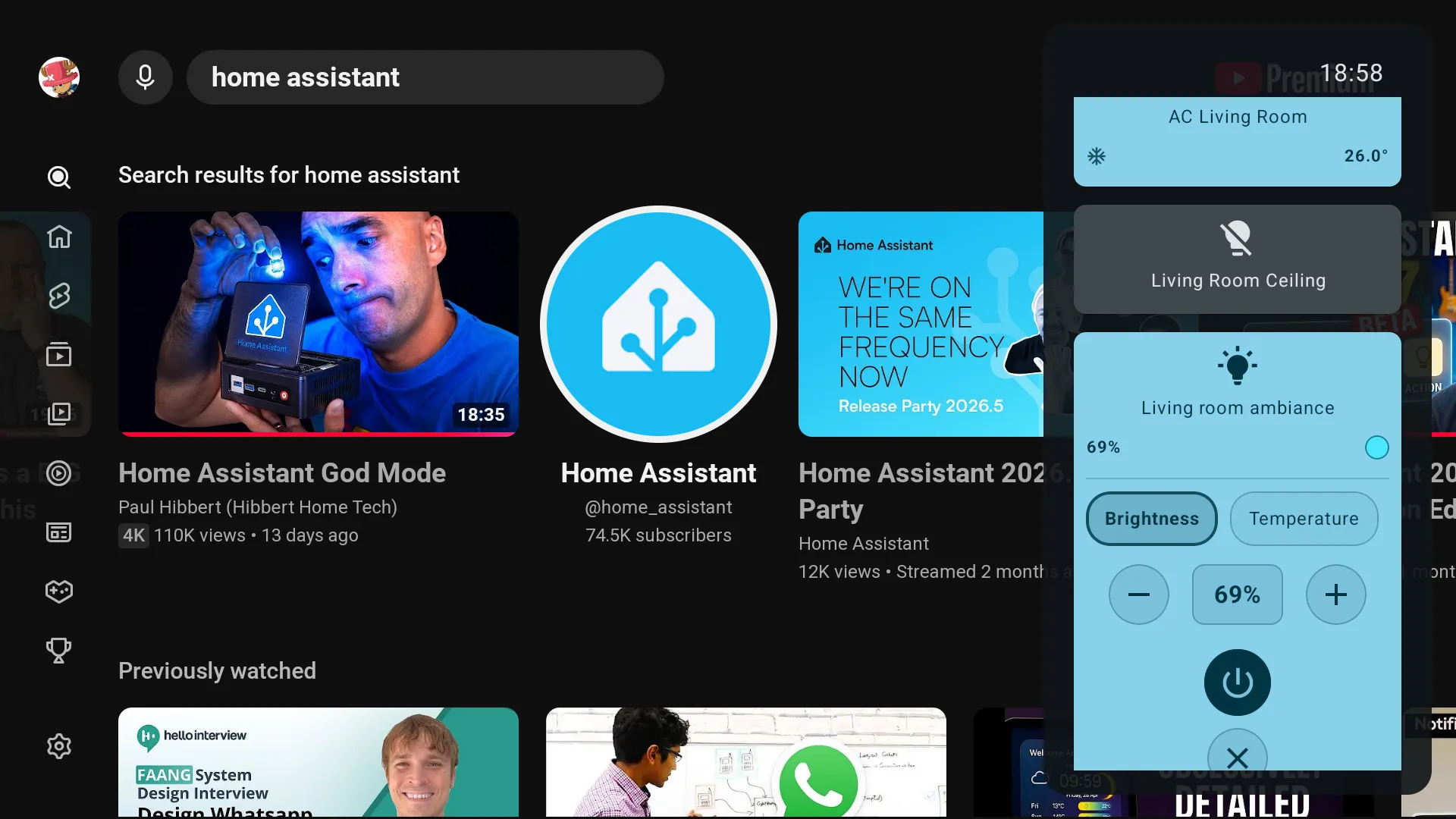This screenshot has height=819, width=1456.
Task: Open Library in the sidebar
Action: click(59, 414)
